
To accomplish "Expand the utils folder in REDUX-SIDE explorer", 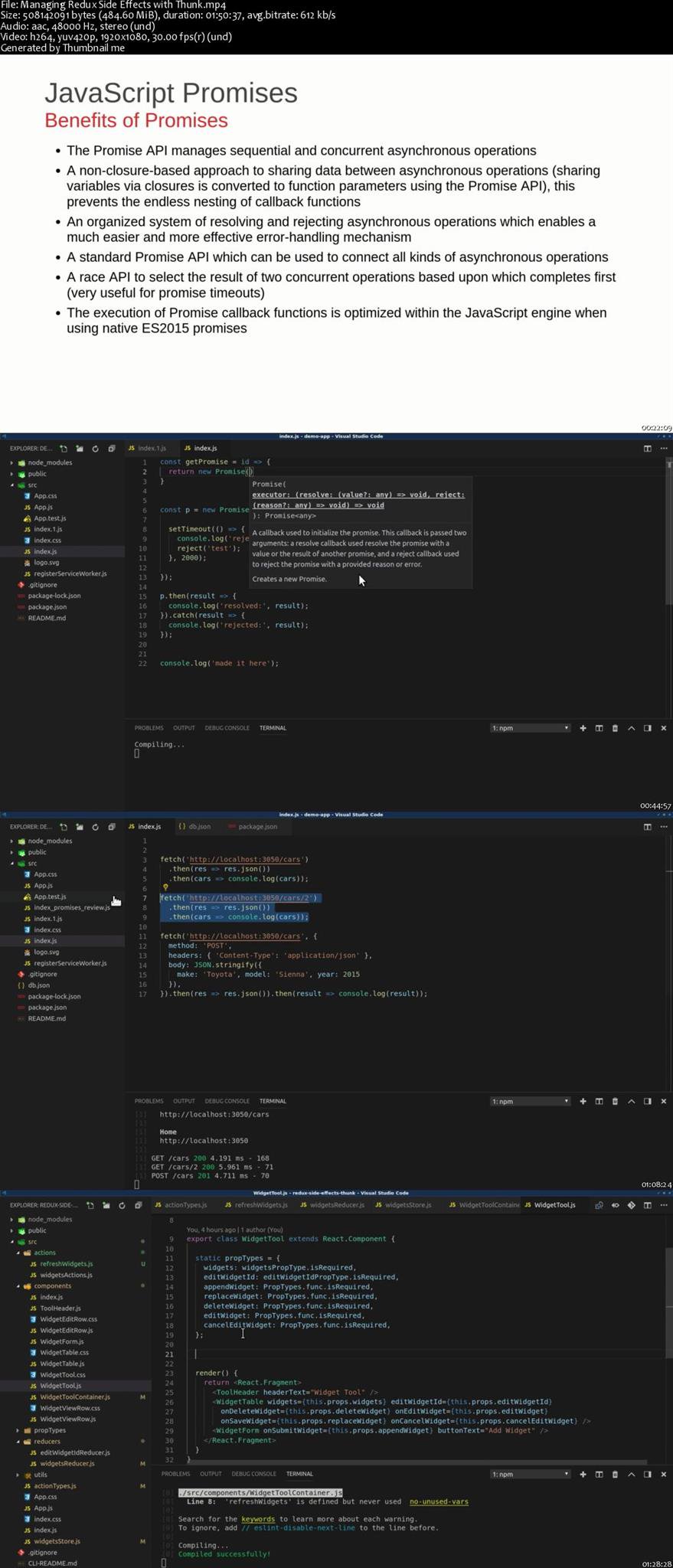I will point(18,1475).
